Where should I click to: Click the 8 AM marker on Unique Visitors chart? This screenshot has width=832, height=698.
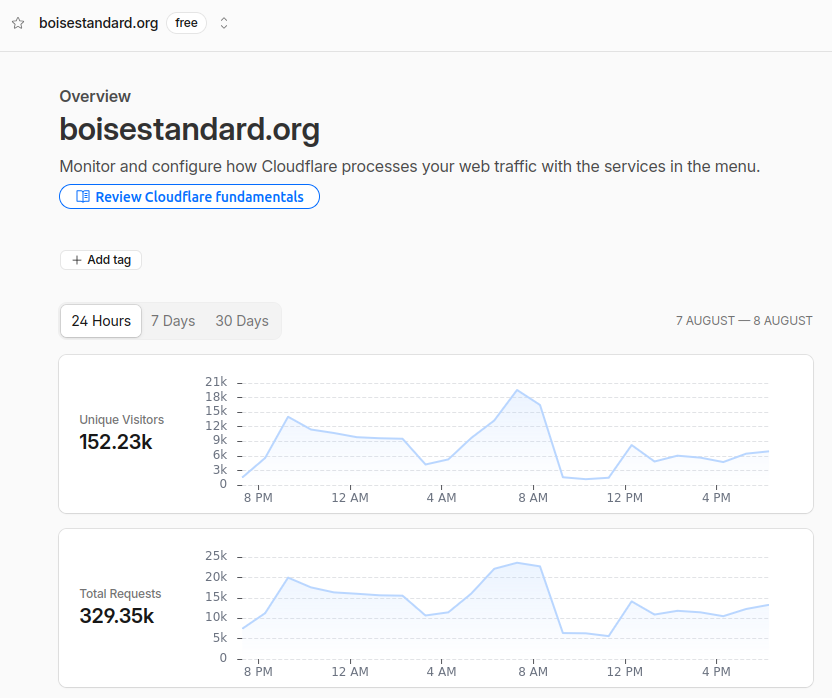[533, 498]
